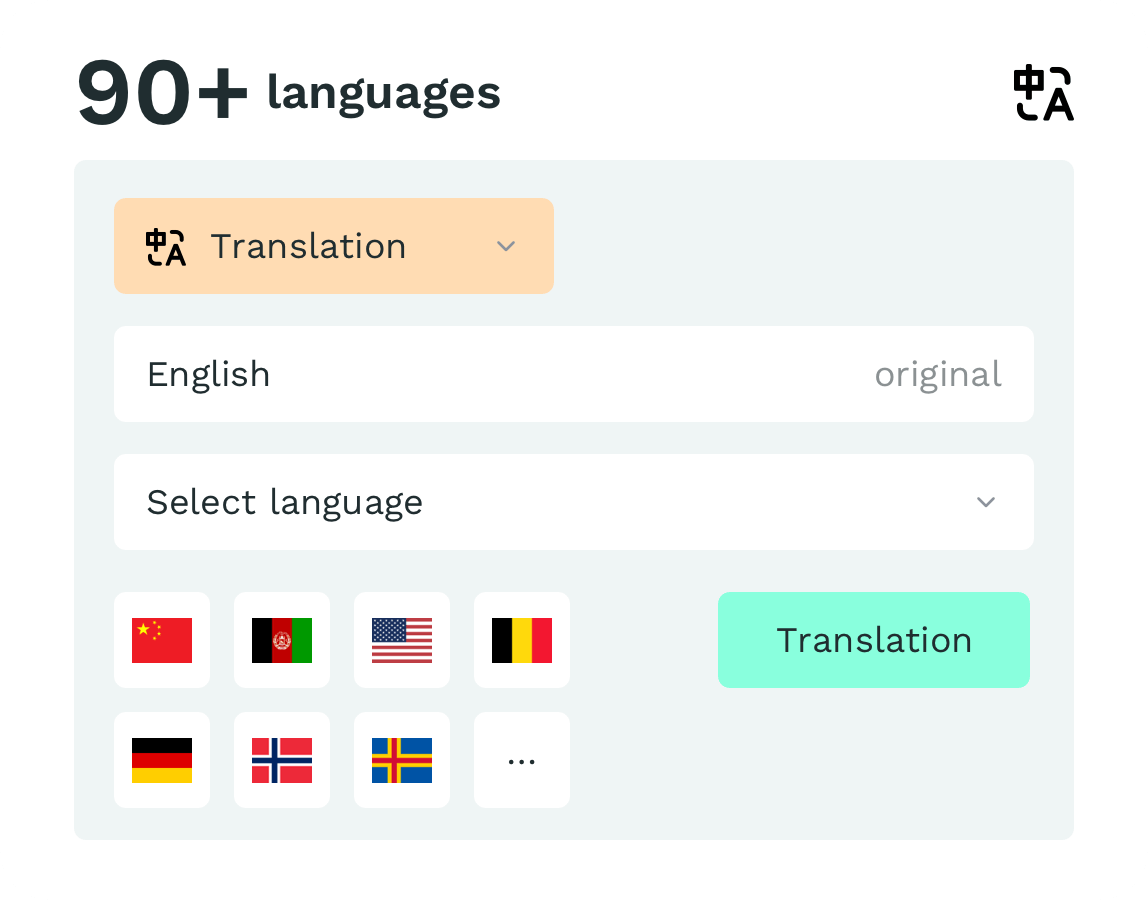This screenshot has width=1148, height=900.
Task: Expand the orange Translation dropdown chevron
Action: (x=507, y=247)
